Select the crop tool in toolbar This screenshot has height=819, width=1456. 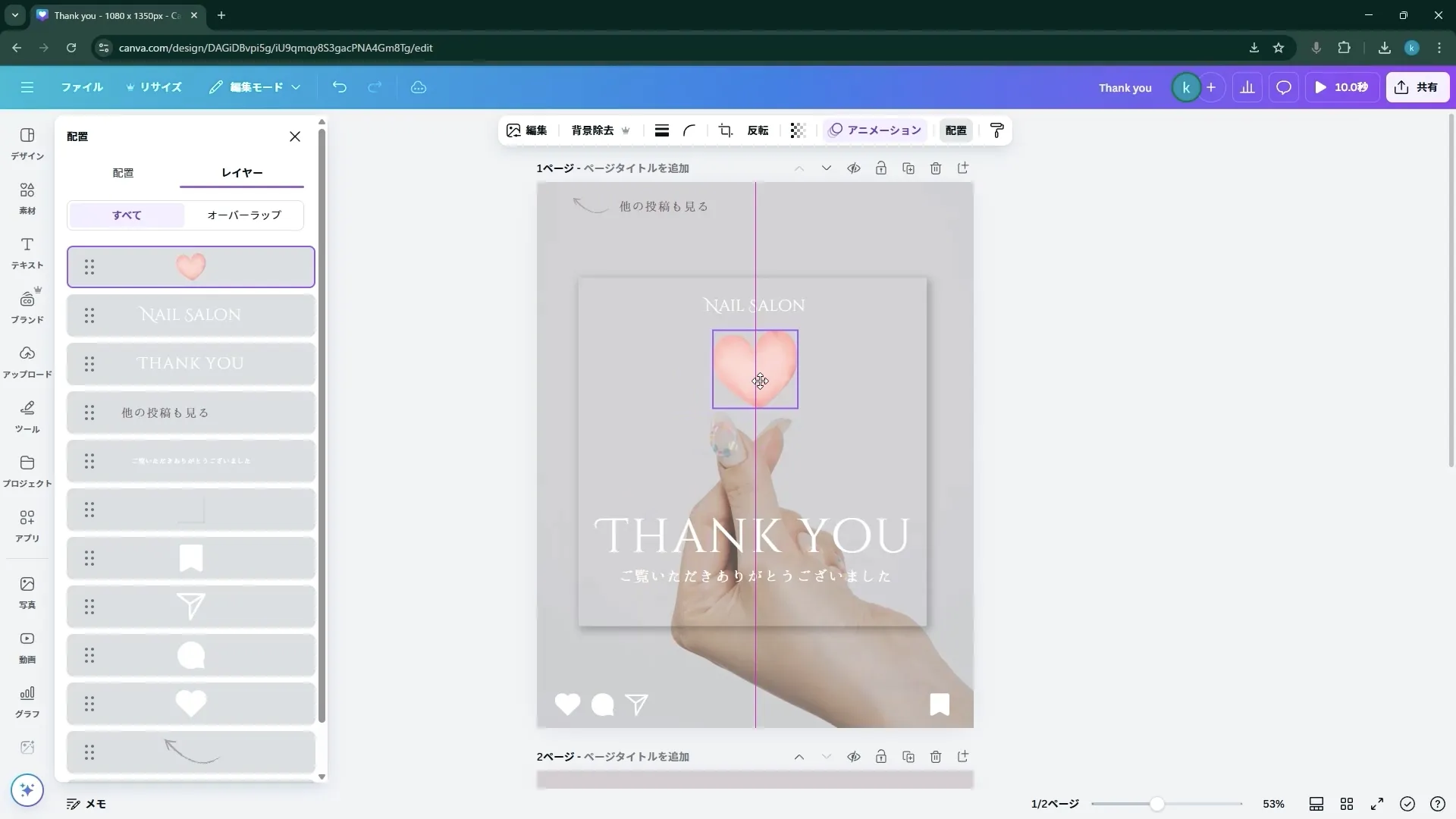(x=726, y=130)
